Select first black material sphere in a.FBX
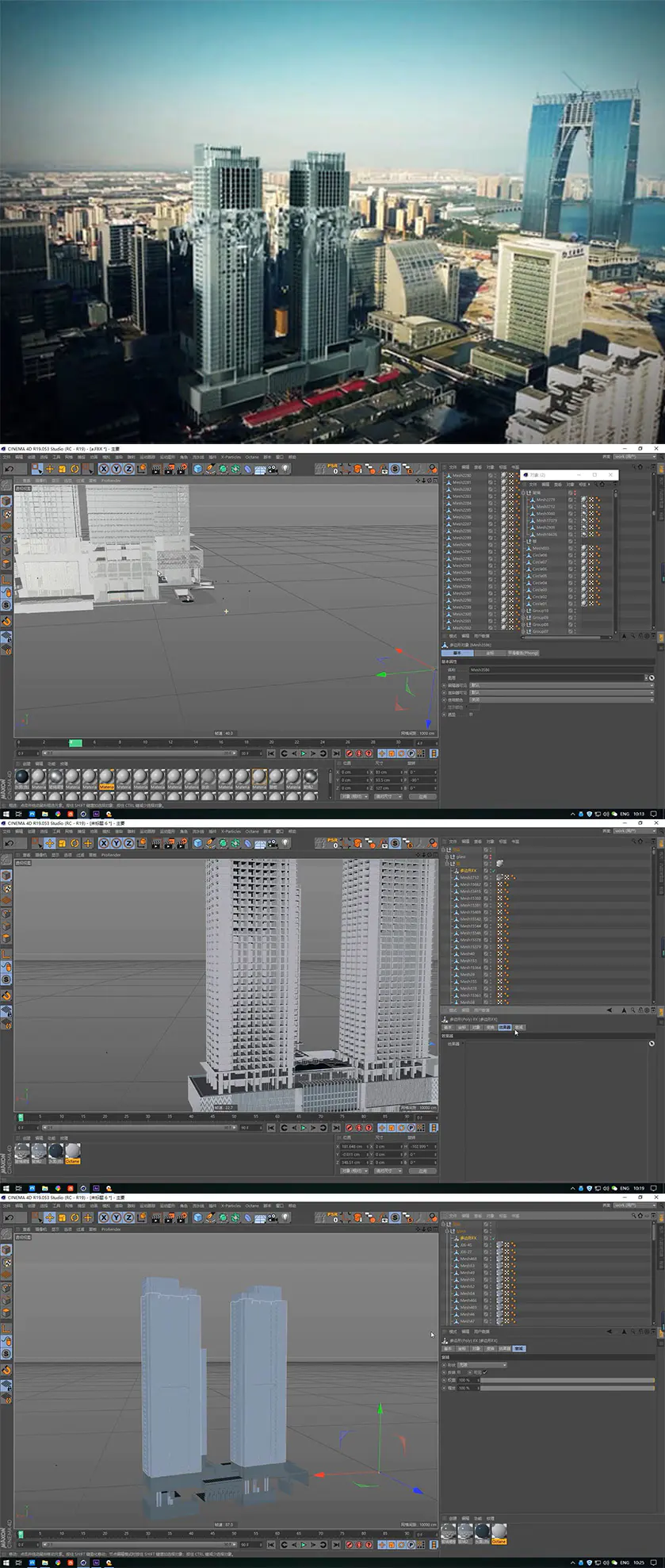The image size is (665, 1568). point(21,779)
